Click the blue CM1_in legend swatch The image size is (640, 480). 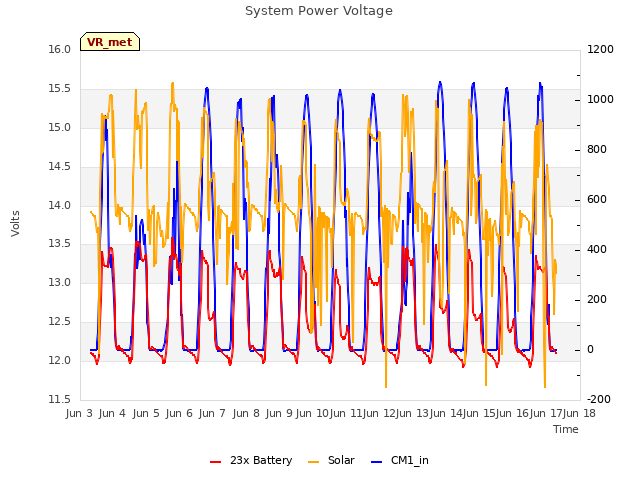(377, 462)
